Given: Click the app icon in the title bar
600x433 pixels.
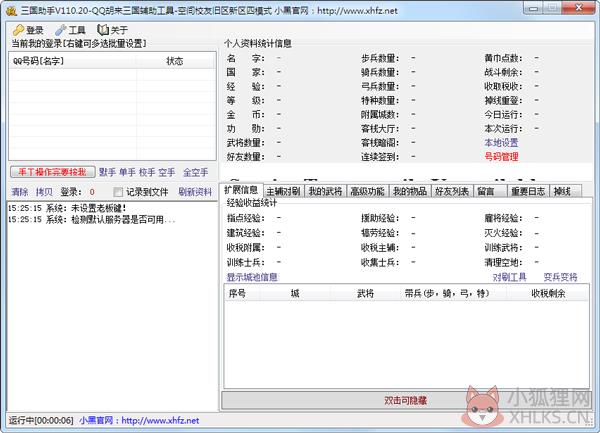Looking at the screenshot, I should (x=11, y=10).
